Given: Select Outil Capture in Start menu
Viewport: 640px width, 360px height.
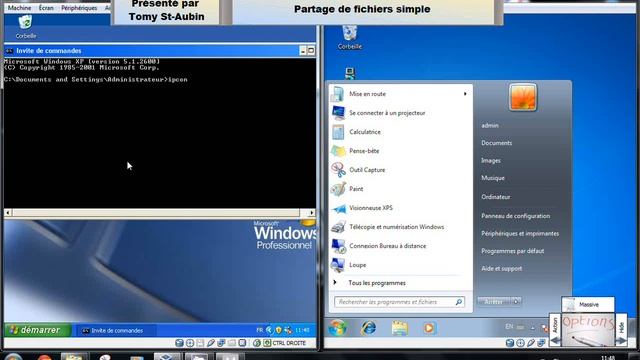Looking at the screenshot, I should click(400, 170).
